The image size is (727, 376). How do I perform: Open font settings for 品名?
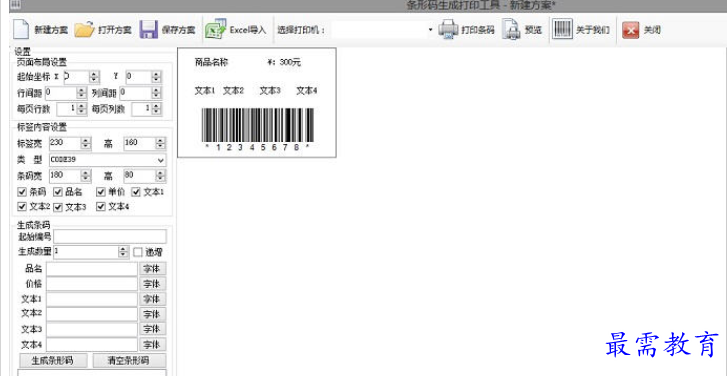153,269
